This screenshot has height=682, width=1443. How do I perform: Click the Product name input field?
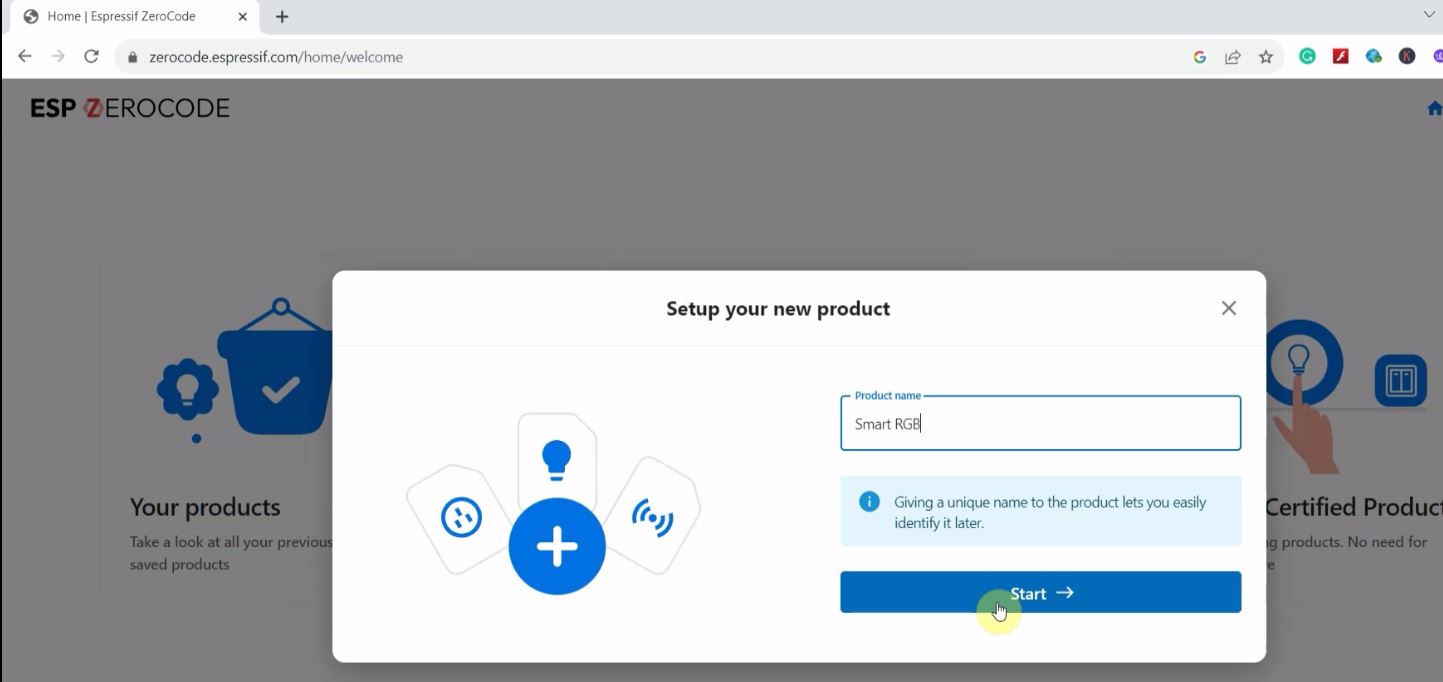click(1040, 424)
